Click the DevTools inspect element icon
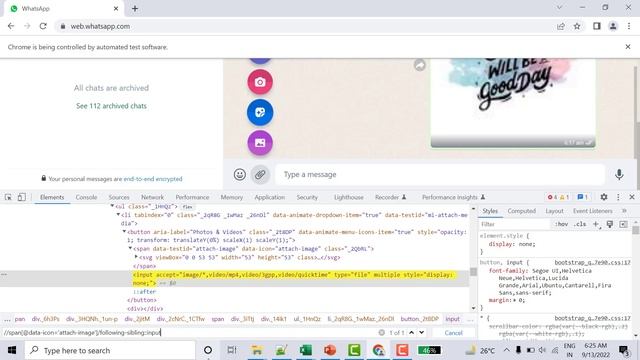 (x=8, y=197)
